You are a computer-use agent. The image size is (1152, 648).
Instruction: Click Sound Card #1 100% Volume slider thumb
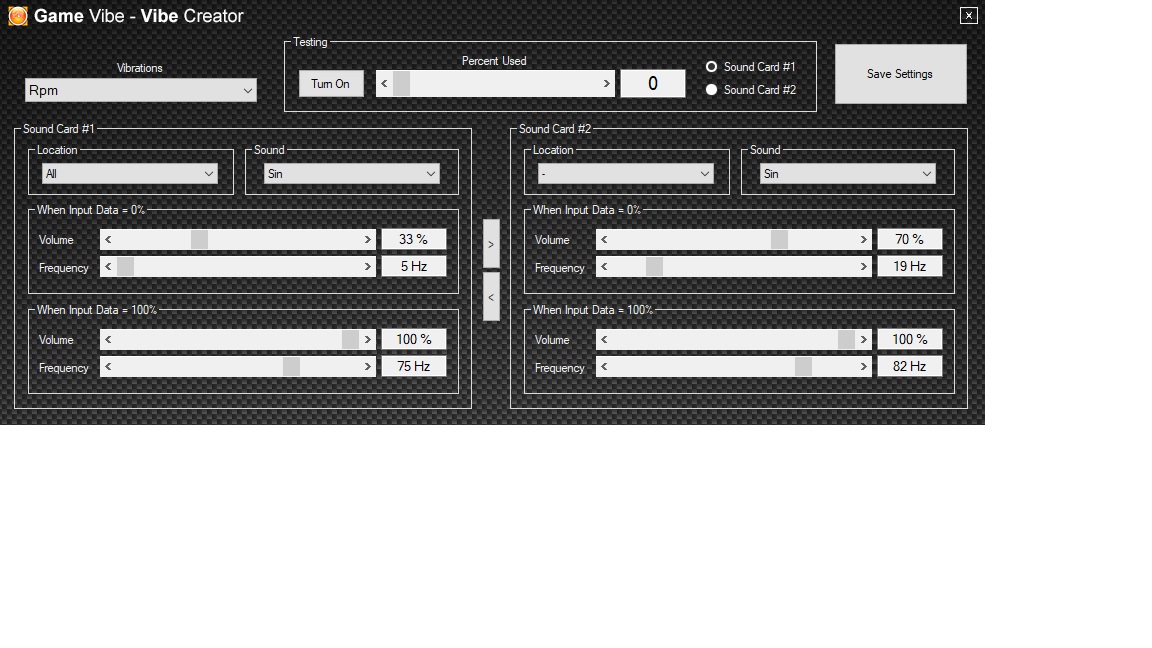pyautogui.click(x=350, y=339)
